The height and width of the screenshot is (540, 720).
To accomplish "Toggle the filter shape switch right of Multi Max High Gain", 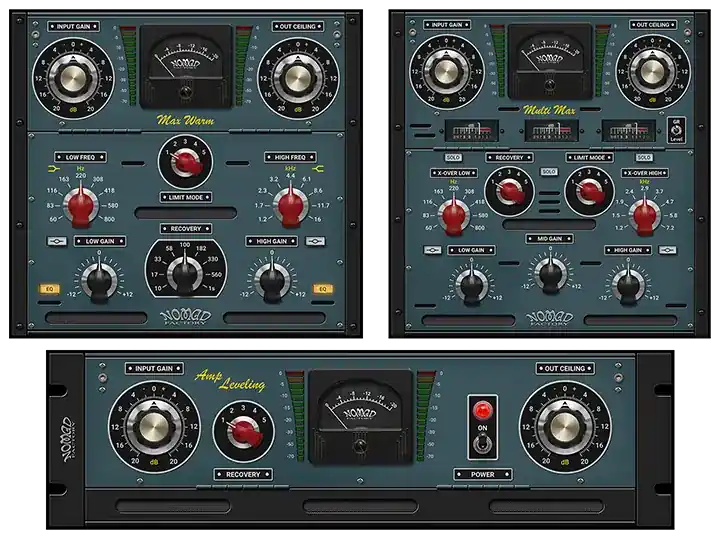I will pos(668,250).
